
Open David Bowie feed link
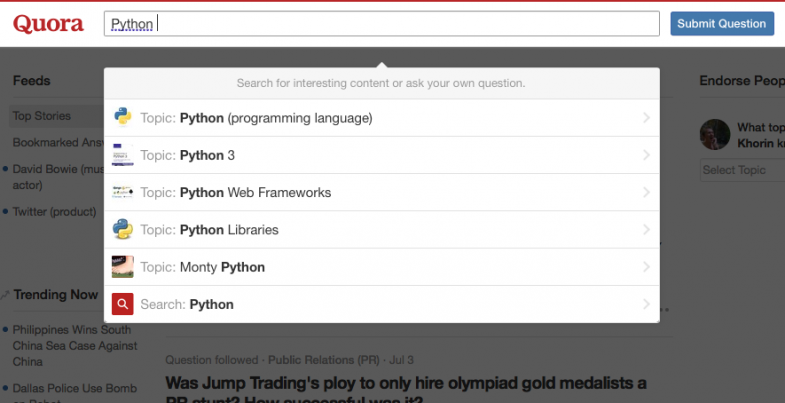(58, 177)
